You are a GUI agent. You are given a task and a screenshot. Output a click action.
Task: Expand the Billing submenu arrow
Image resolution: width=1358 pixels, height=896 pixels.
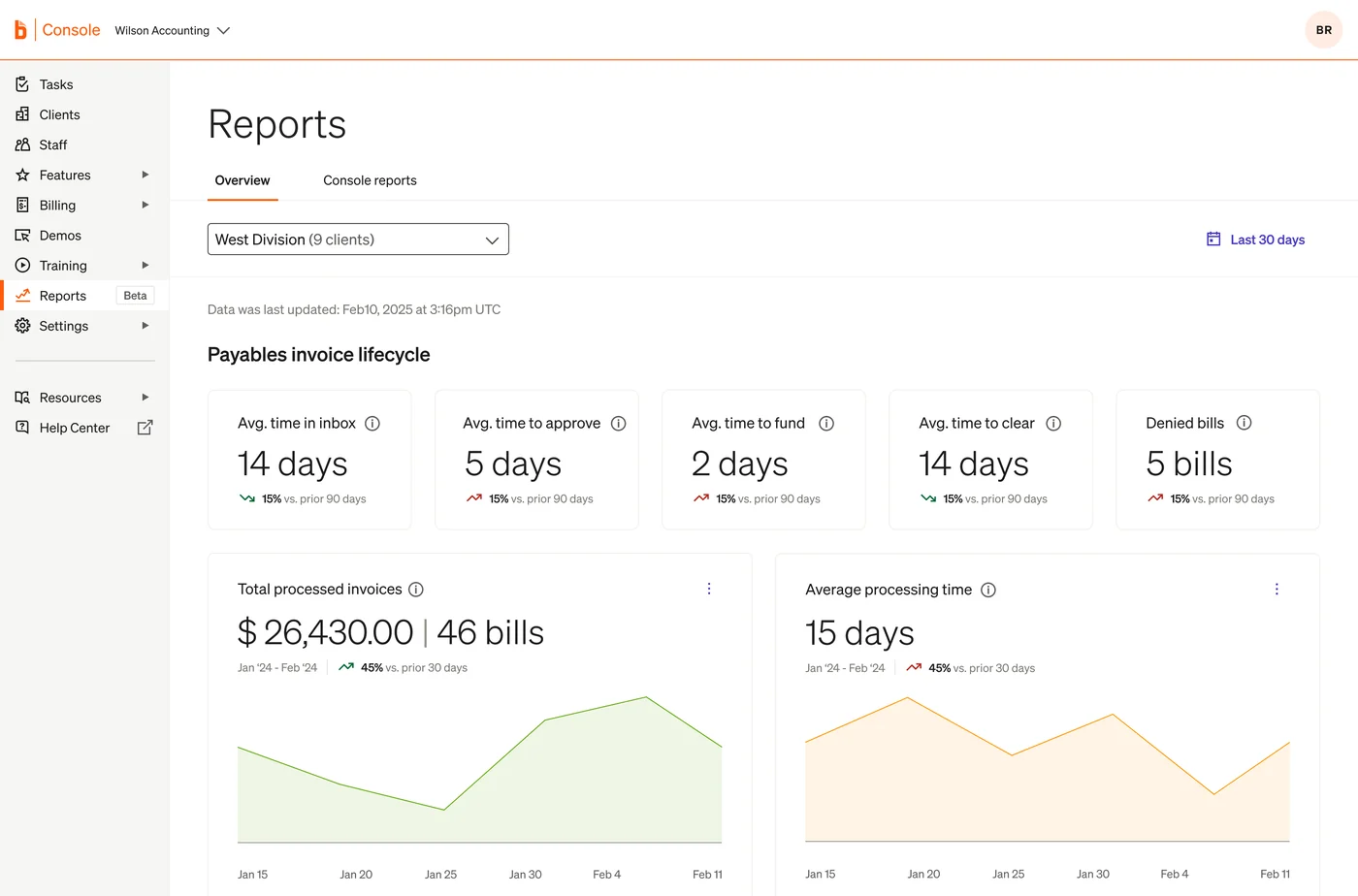pyautogui.click(x=145, y=205)
